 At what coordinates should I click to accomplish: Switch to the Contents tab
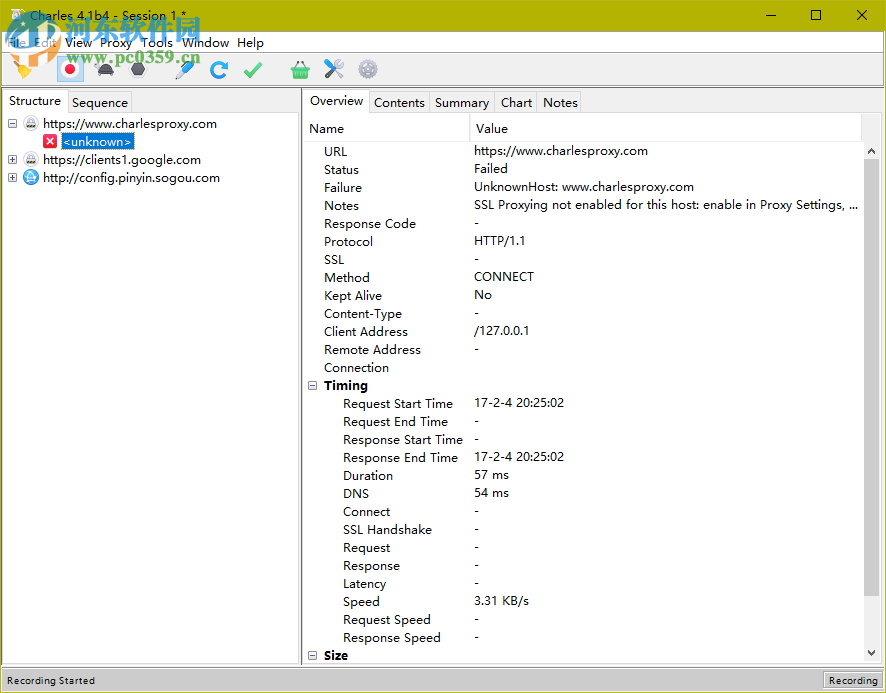click(x=399, y=102)
